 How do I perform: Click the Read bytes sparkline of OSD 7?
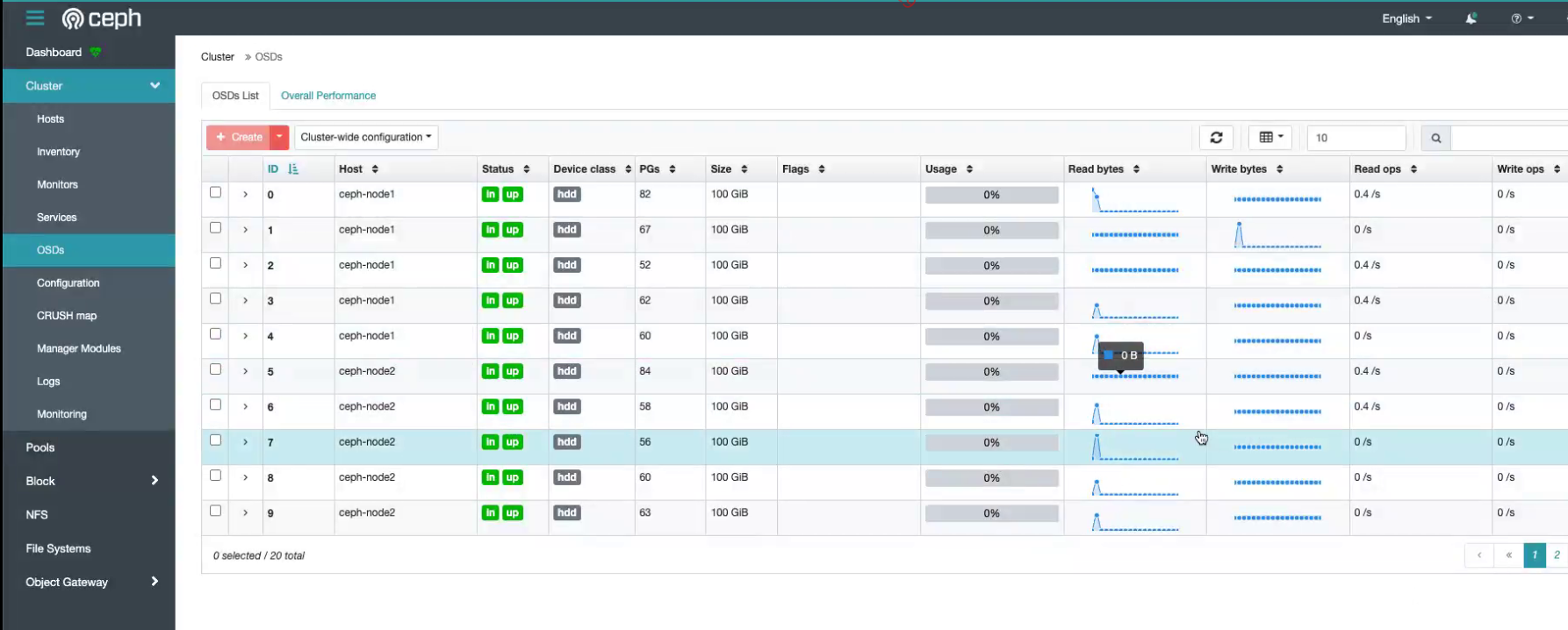coord(1134,447)
